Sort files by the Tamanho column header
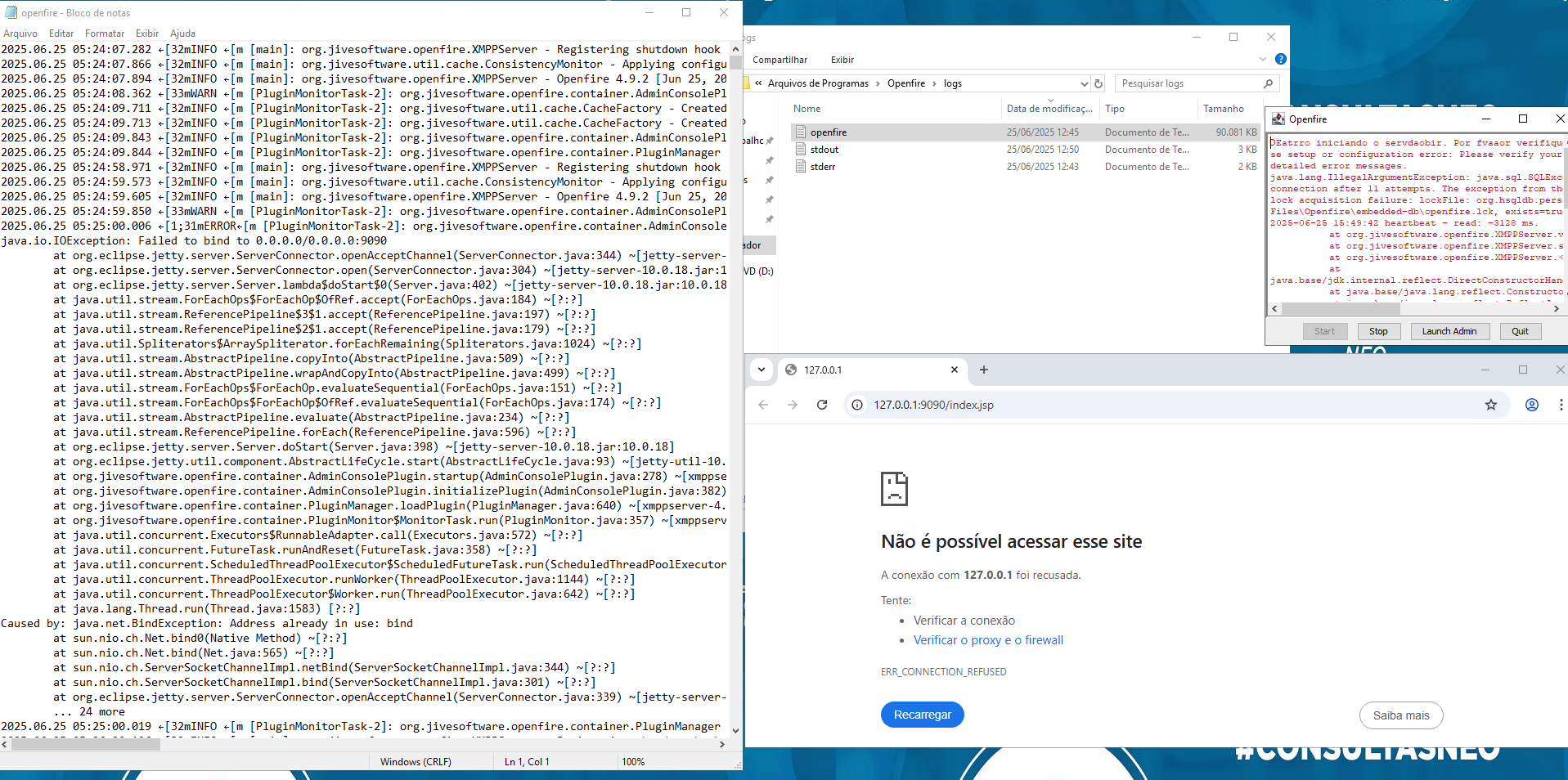Image resolution: width=1568 pixels, height=780 pixels. pyautogui.click(x=1223, y=109)
